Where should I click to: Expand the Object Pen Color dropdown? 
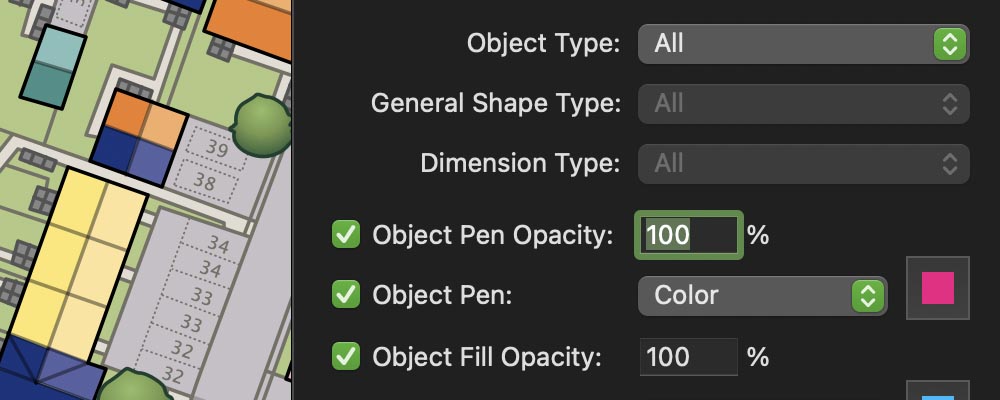pos(762,295)
